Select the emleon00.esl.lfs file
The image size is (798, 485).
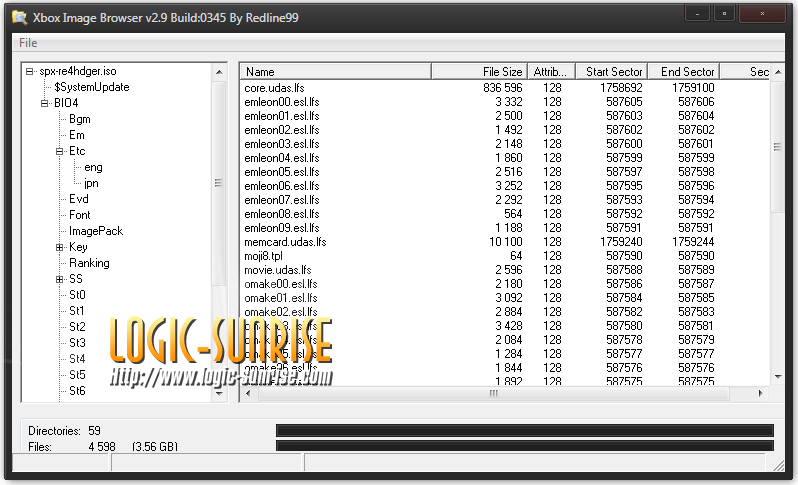(x=282, y=102)
